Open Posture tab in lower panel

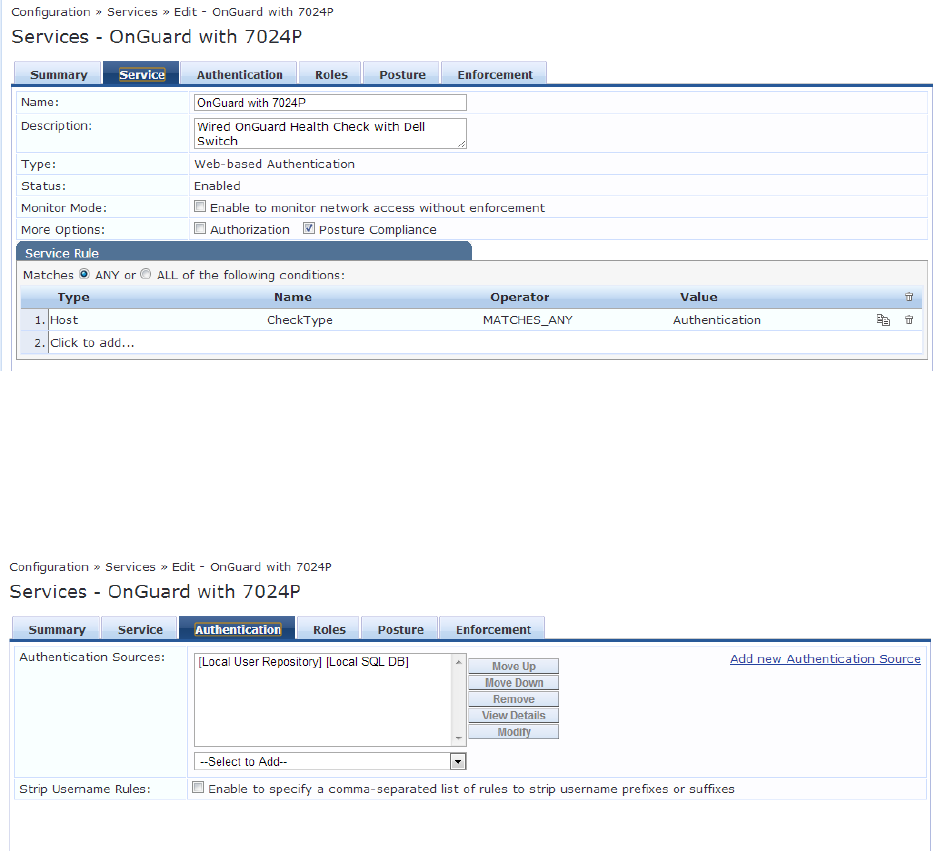(400, 629)
